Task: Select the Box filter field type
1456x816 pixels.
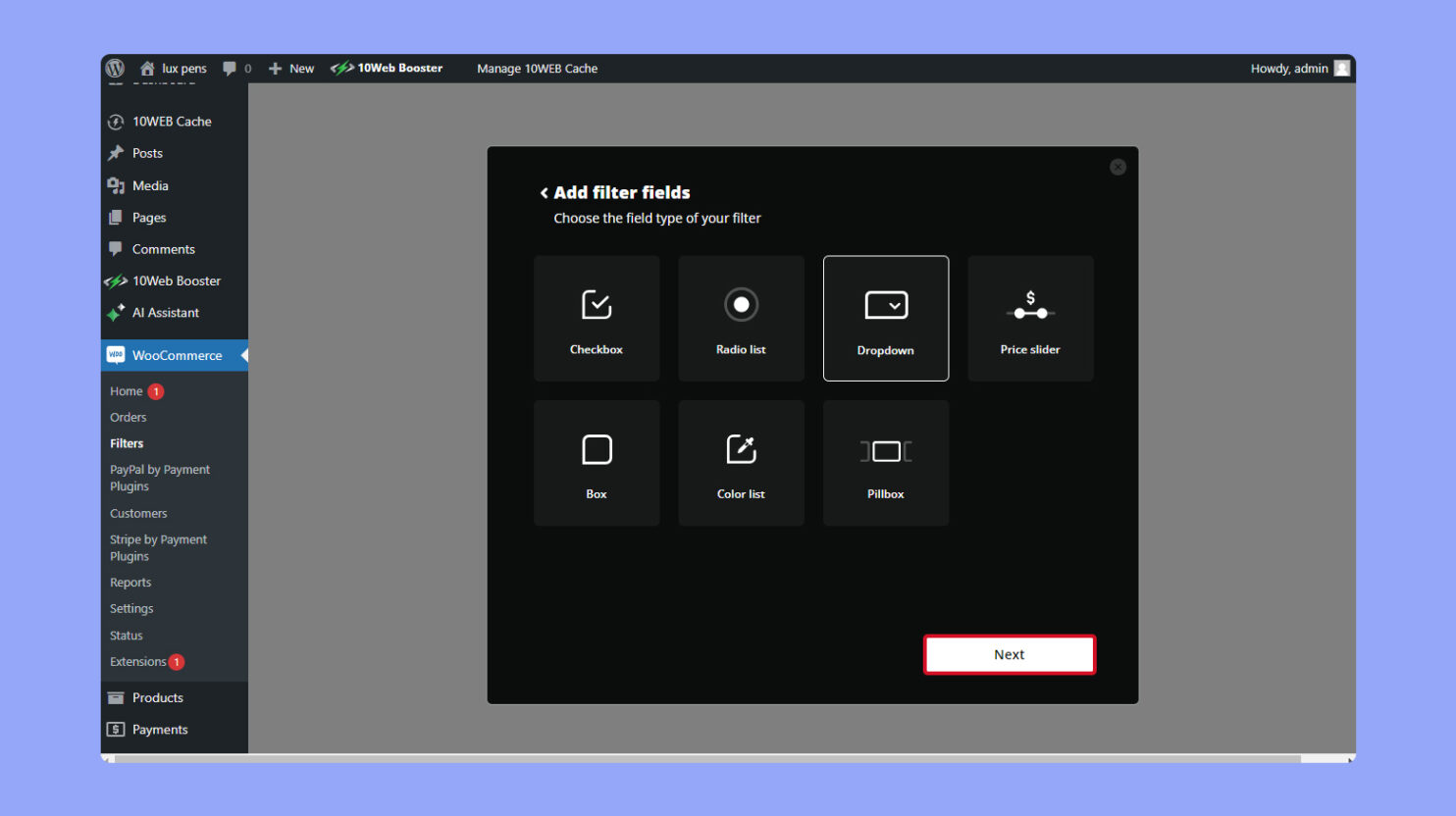Action: pyautogui.click(x=597, y=462)
